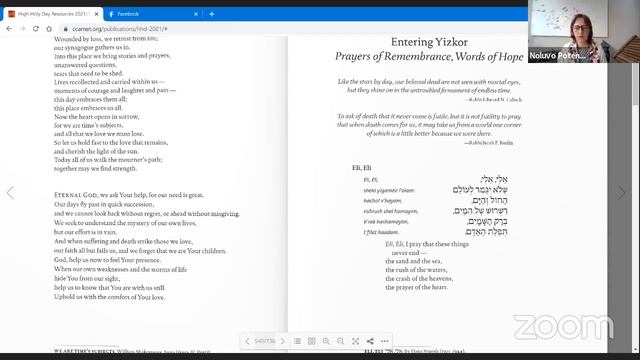This screenshot has height=360, width=640.
Task: Next page arrow in bottom toolbar
Action: pos(283,341)
